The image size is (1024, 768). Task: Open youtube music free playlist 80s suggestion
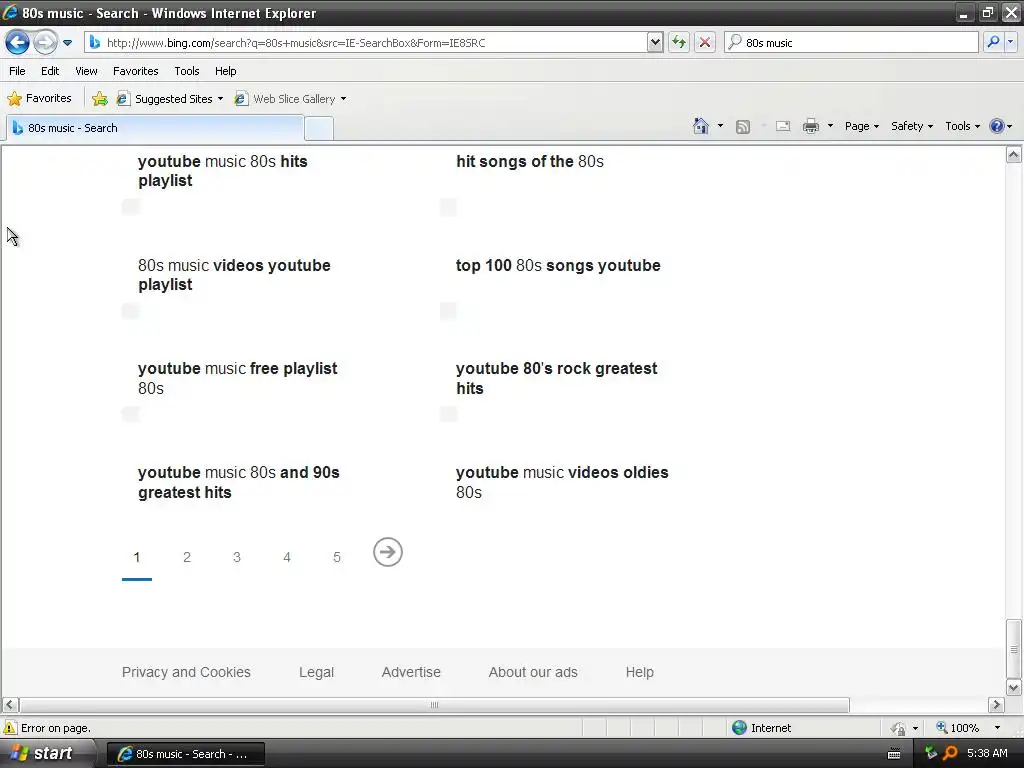238,378
